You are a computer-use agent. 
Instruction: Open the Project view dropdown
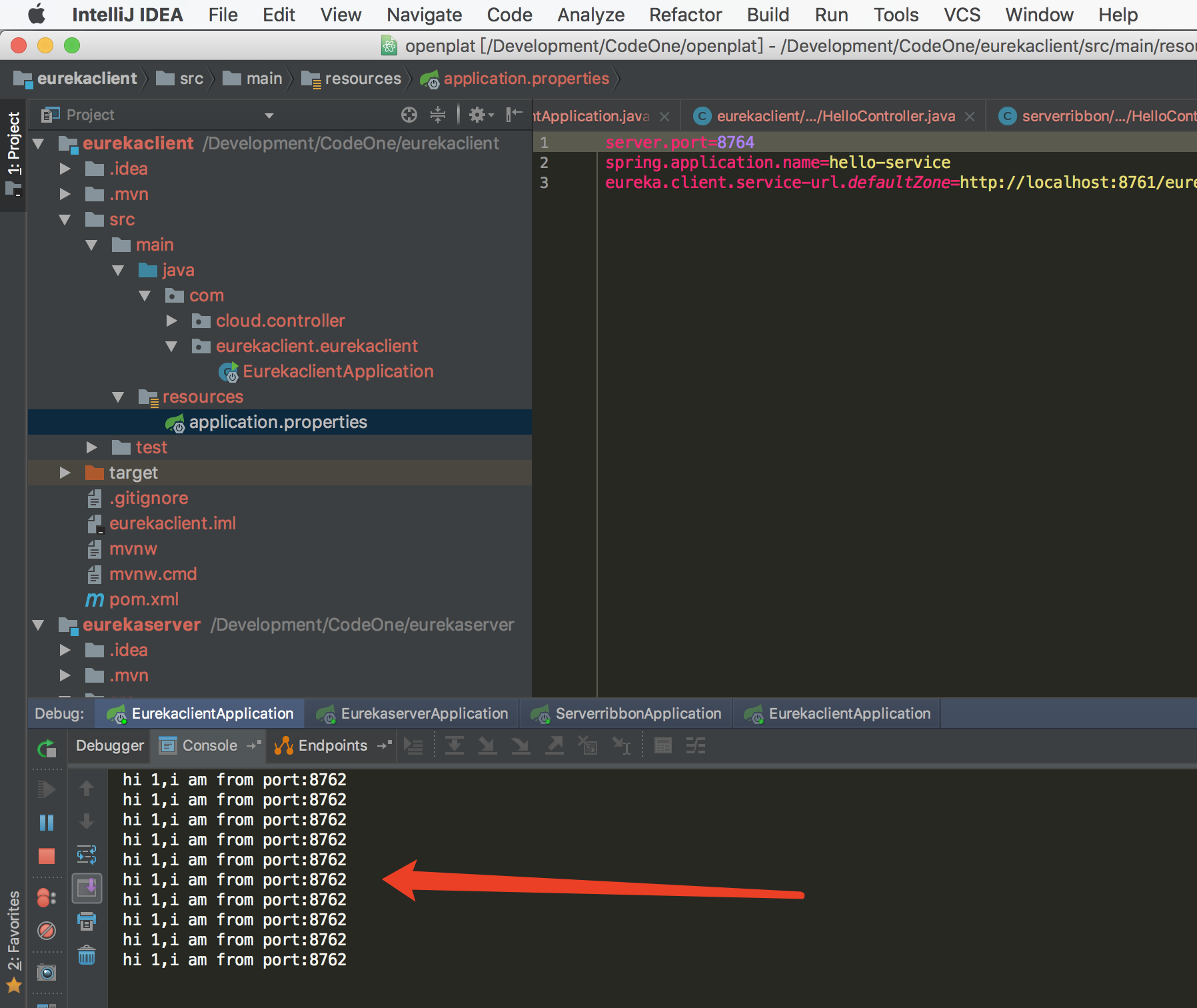pos(269,115)
